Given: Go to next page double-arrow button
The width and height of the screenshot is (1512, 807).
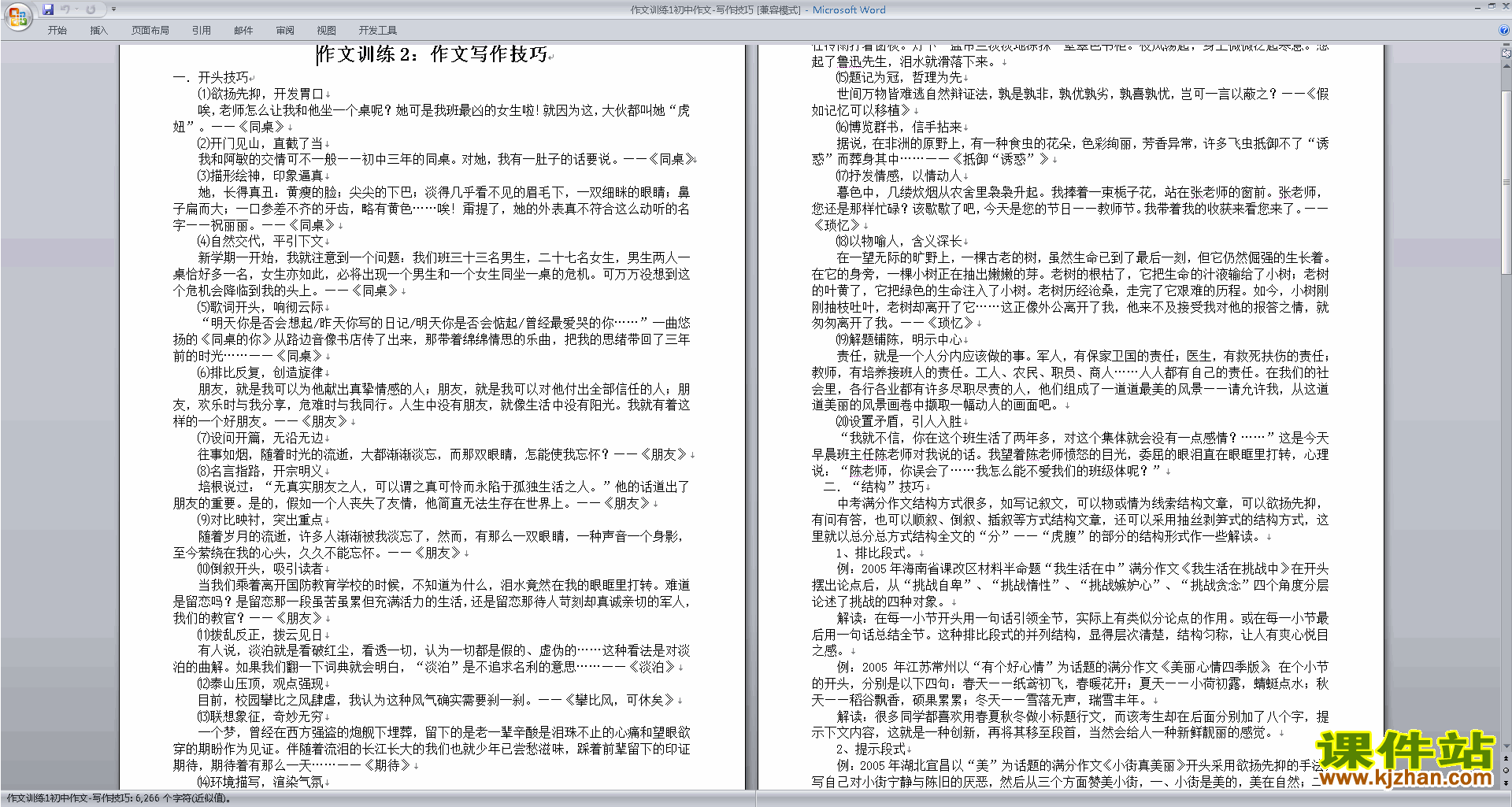Looking at the screenshot, I should [x=1506, y=783].
